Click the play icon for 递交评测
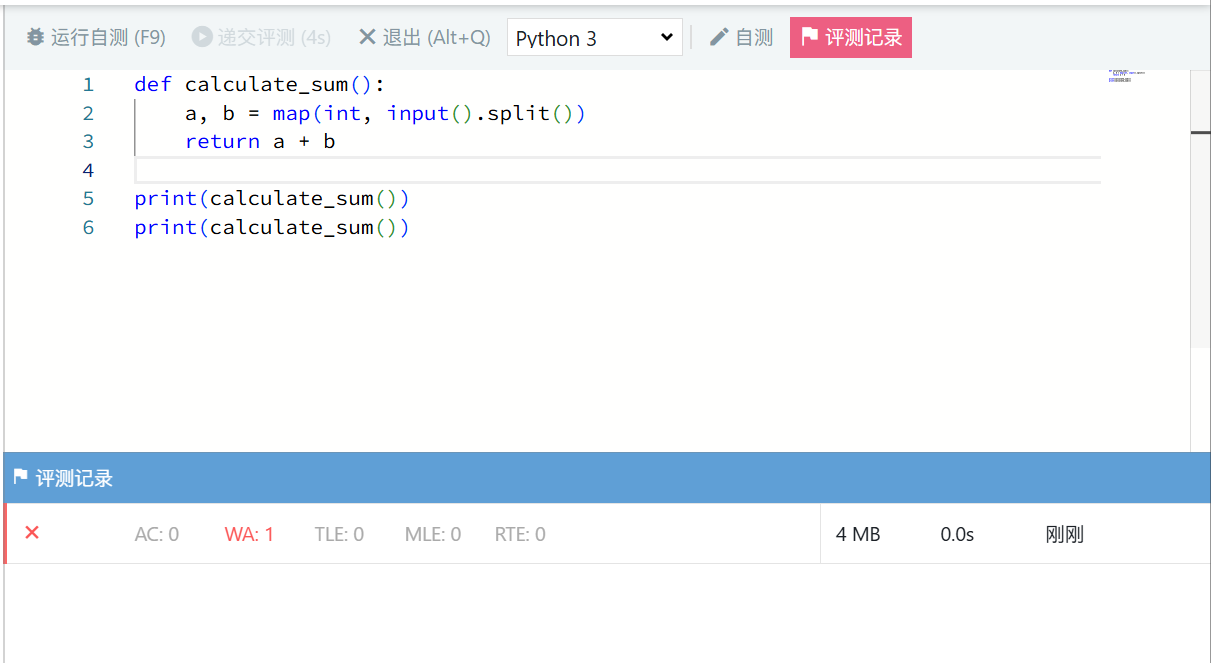Viewport: 1211px width, 663px height. pos(202,38)
